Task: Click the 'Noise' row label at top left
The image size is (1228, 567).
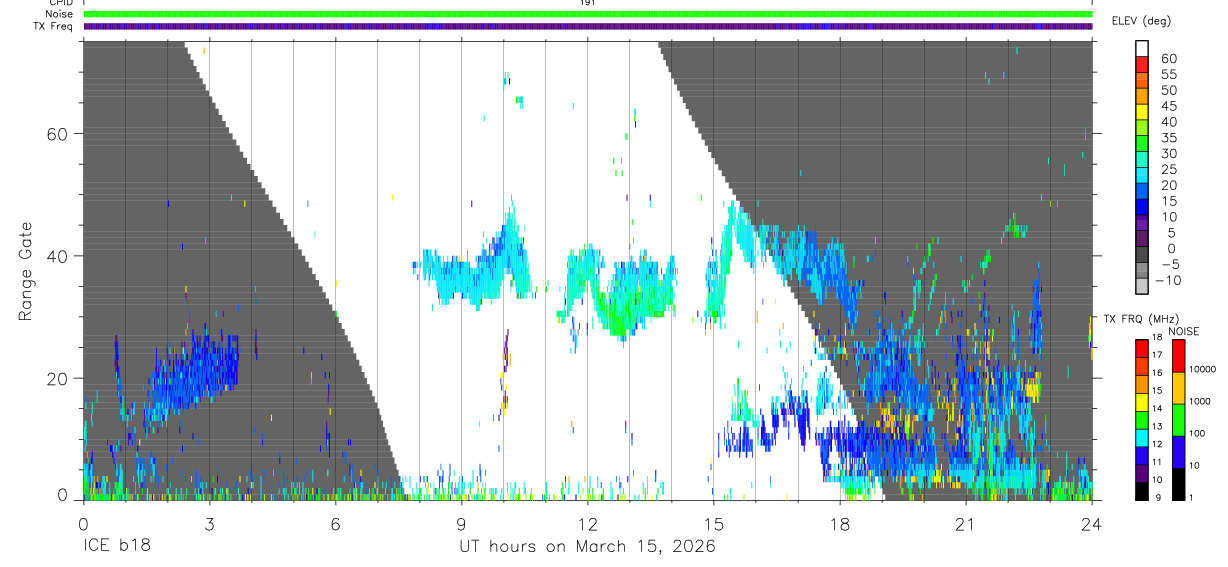Action: tap(60, 14)
